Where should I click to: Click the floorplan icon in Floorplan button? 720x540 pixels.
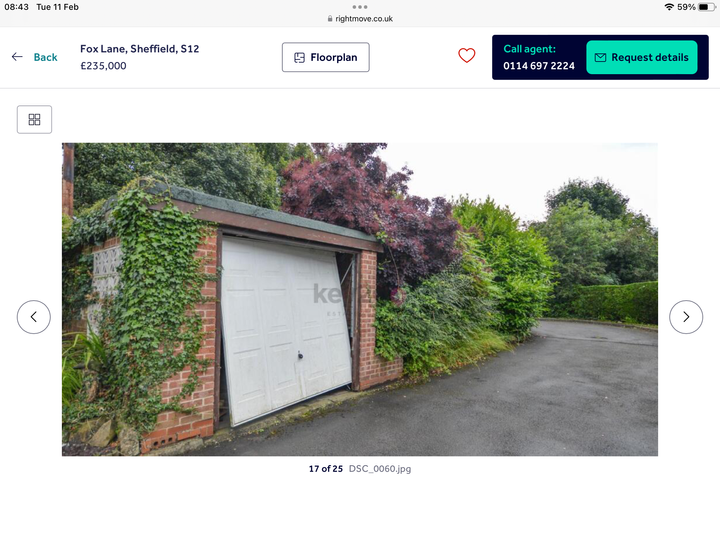(299, 57)
